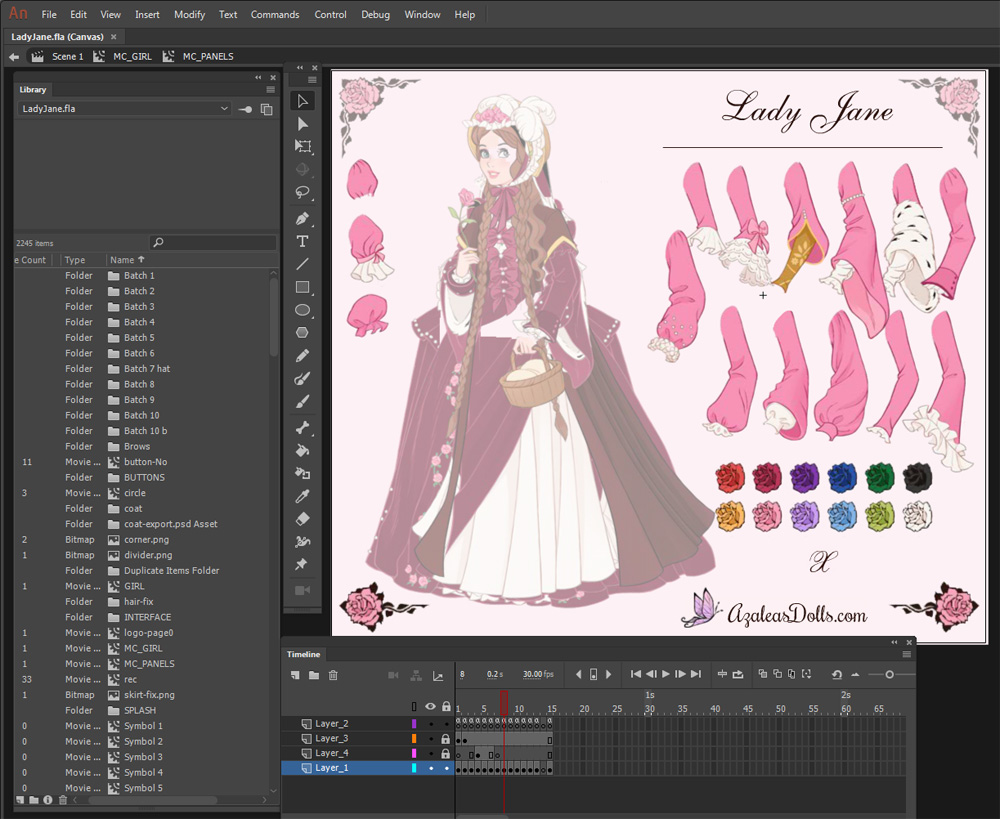This screenshot has width=1000, height=819.
Task: Collapse the Timeline panel with double arrows
Action: tap(894, 642)
